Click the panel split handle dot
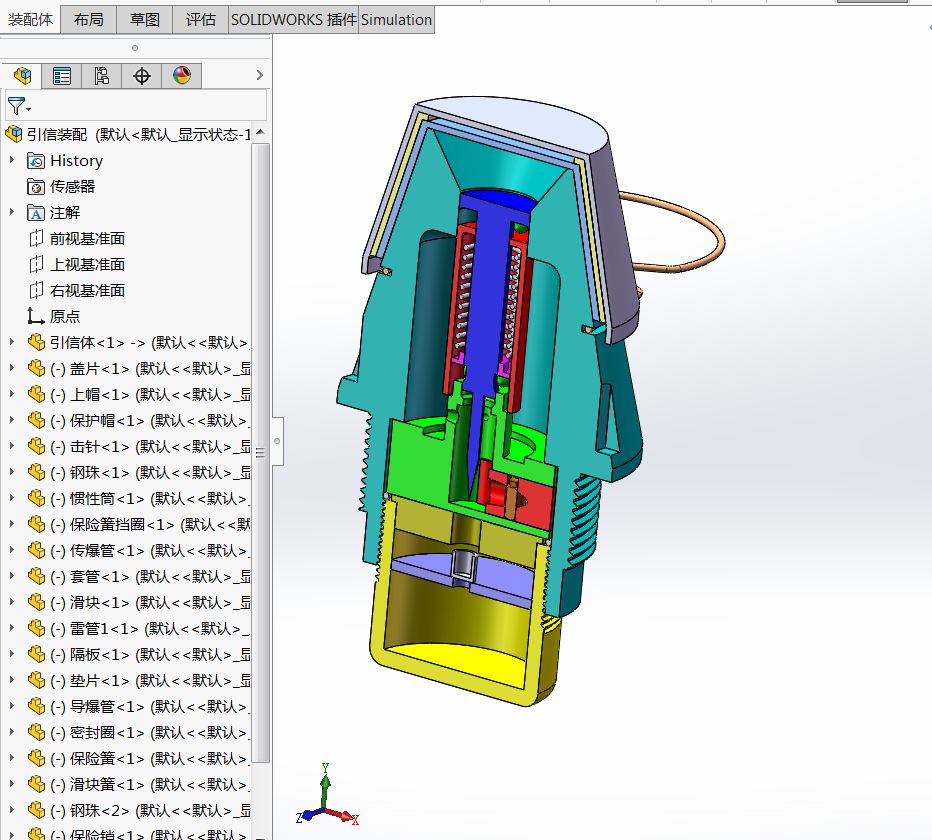 135,48
